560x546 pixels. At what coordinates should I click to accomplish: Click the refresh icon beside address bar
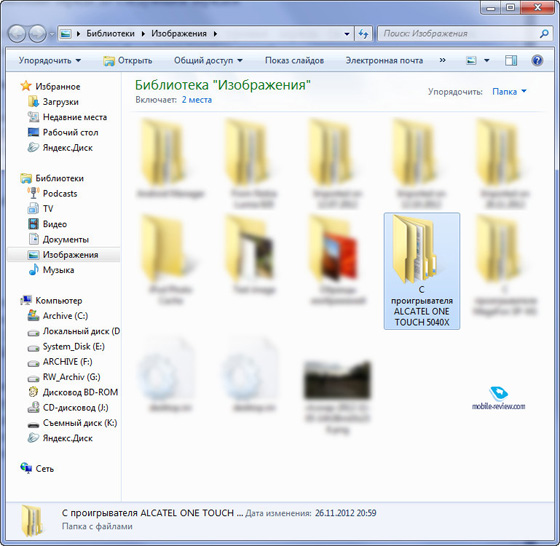(363, 34)
